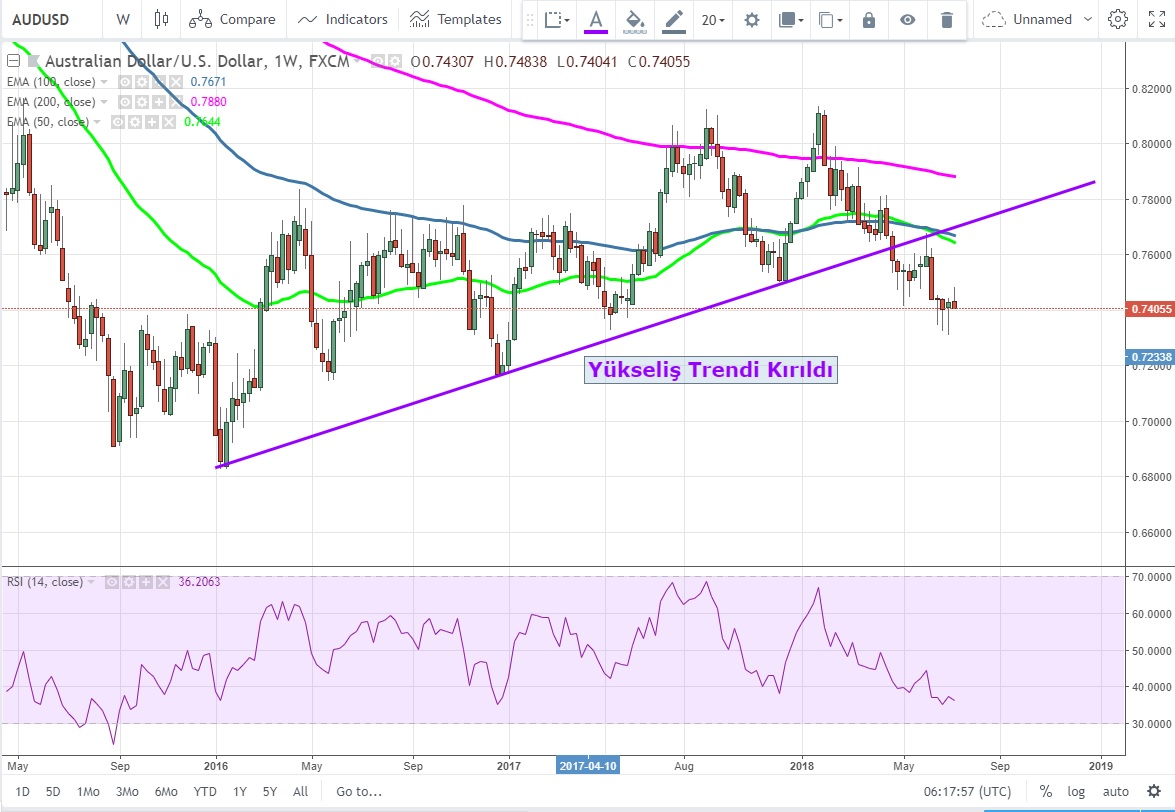Click the AUDUSD symbol search field
1175x812 pixels.
(47, 19)
